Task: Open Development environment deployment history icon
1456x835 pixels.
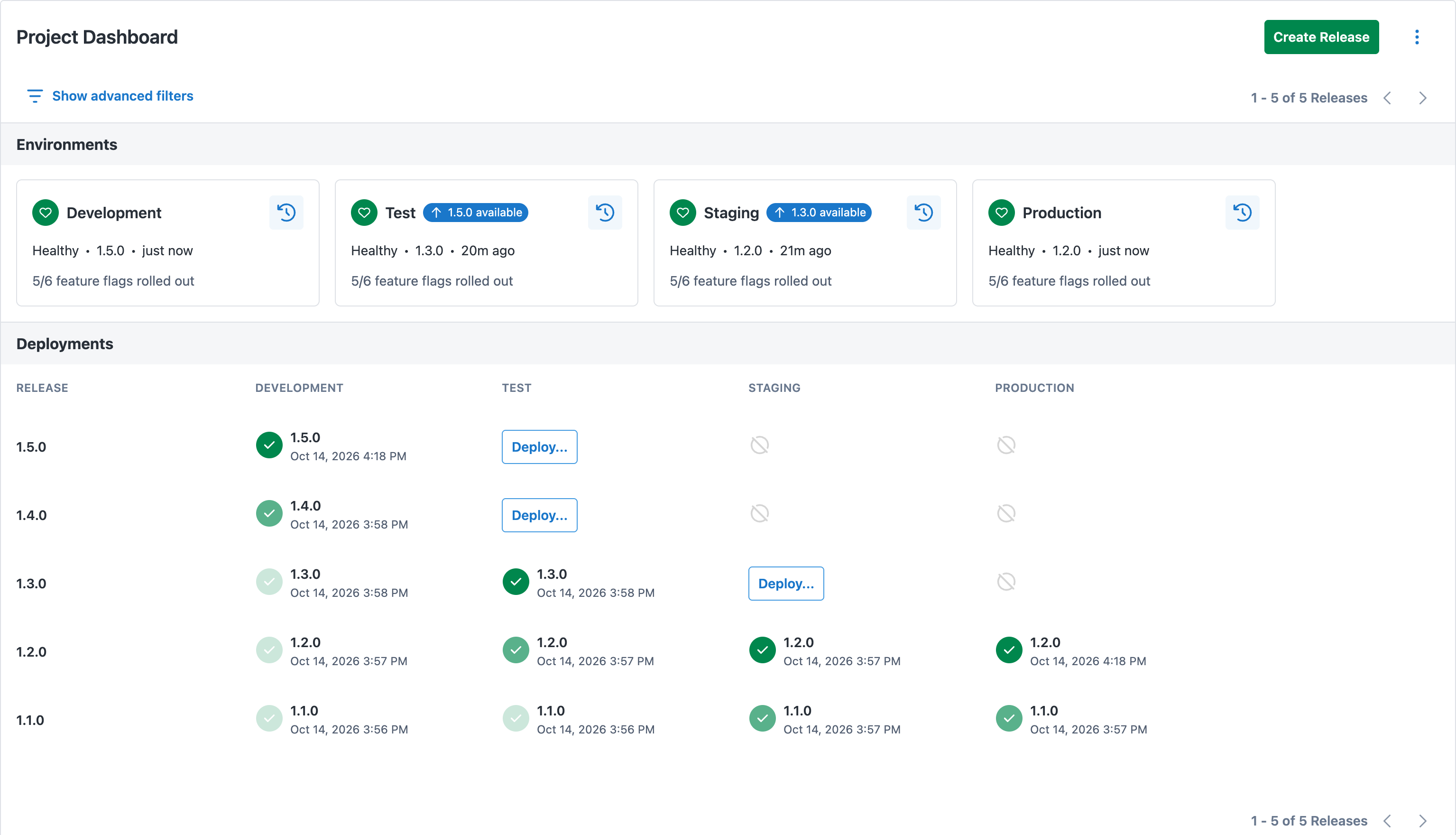Action: click(286, 213)
